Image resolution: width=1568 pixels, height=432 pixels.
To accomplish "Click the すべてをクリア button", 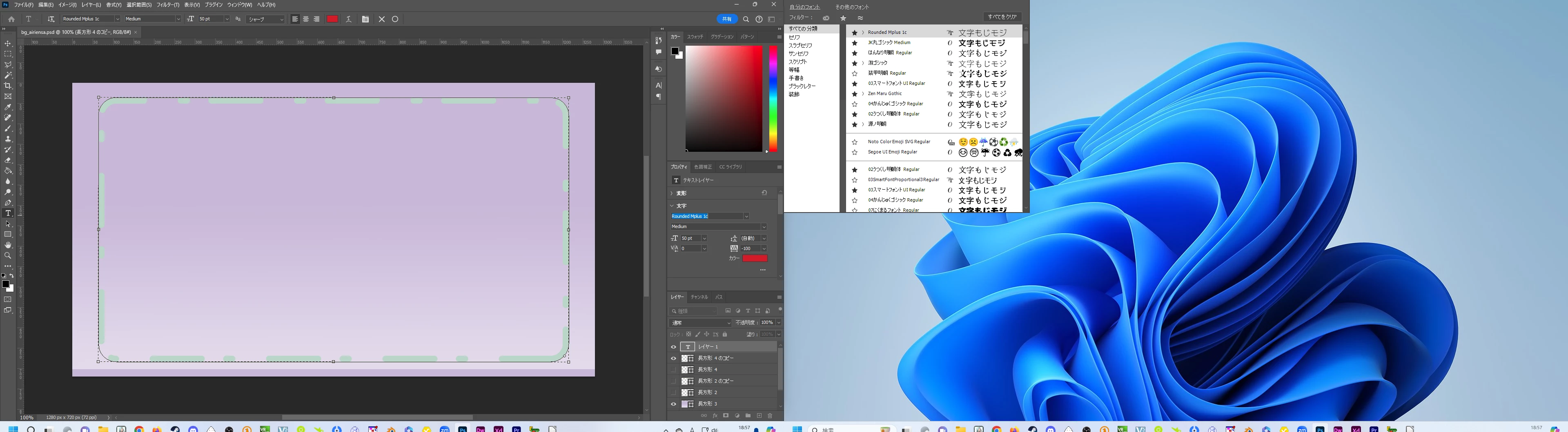I will pos(1002,17).
